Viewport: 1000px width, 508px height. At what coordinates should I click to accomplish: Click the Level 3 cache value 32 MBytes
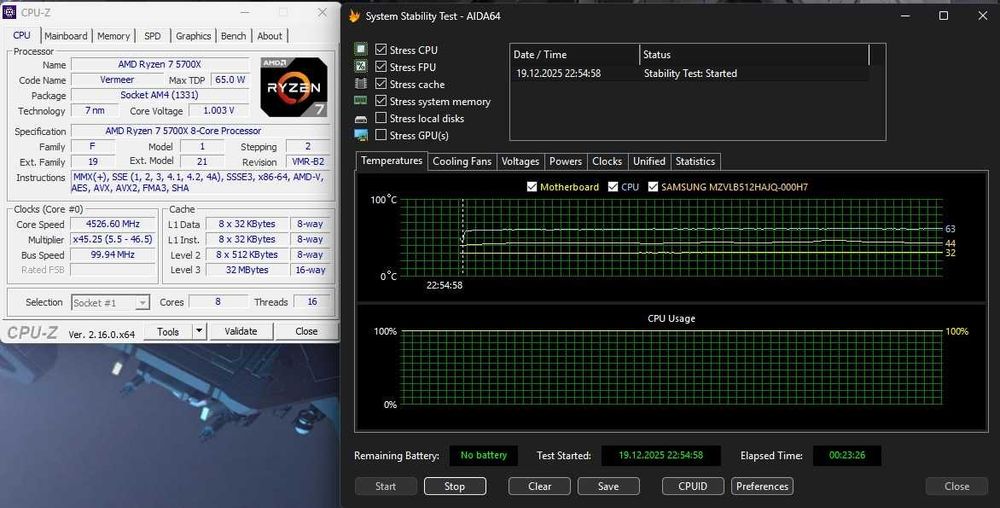(x=247, y=270)
